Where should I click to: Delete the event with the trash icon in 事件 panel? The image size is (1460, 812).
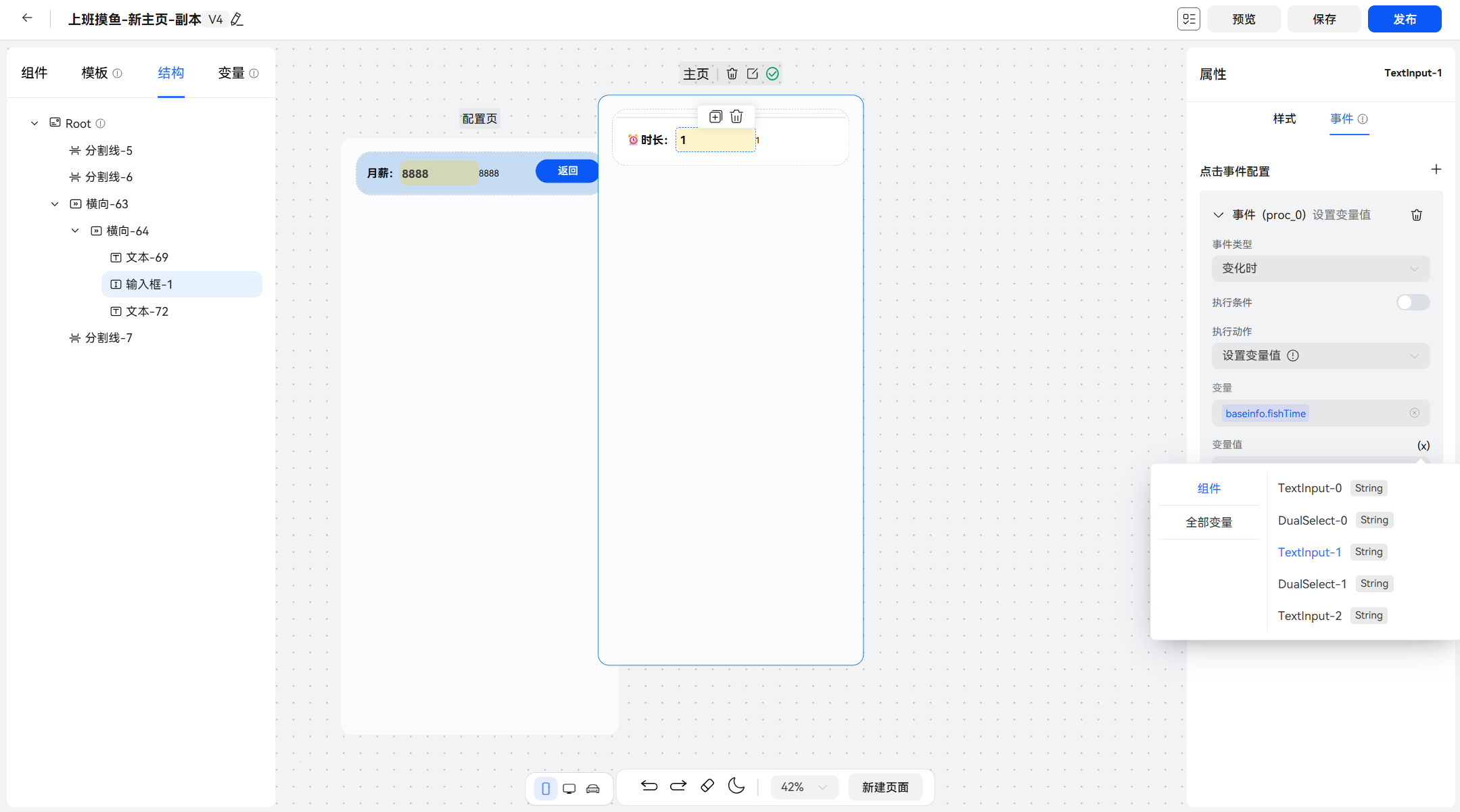(x=1417, y=214)
